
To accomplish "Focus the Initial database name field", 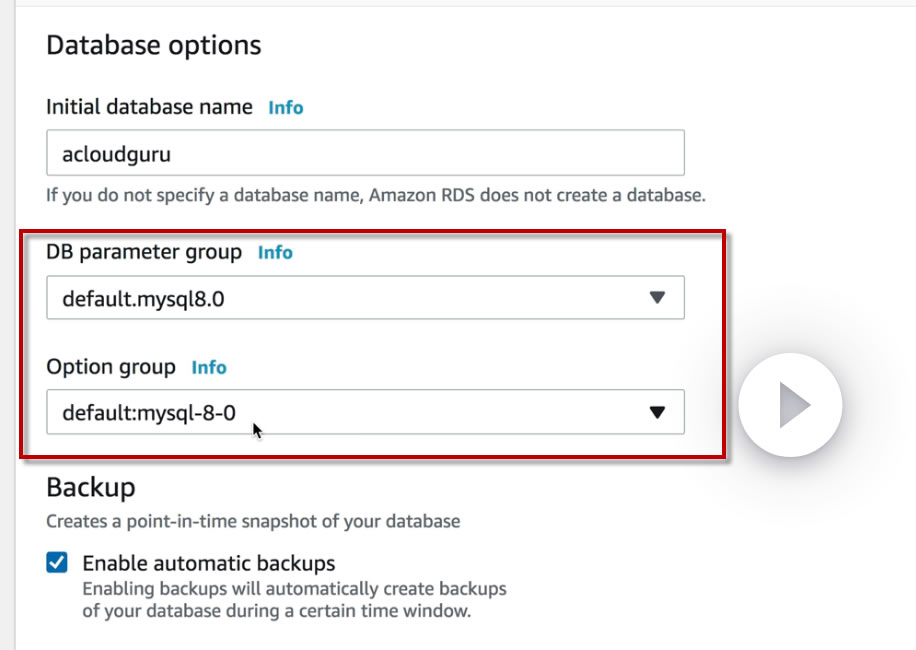I will 365,153.
